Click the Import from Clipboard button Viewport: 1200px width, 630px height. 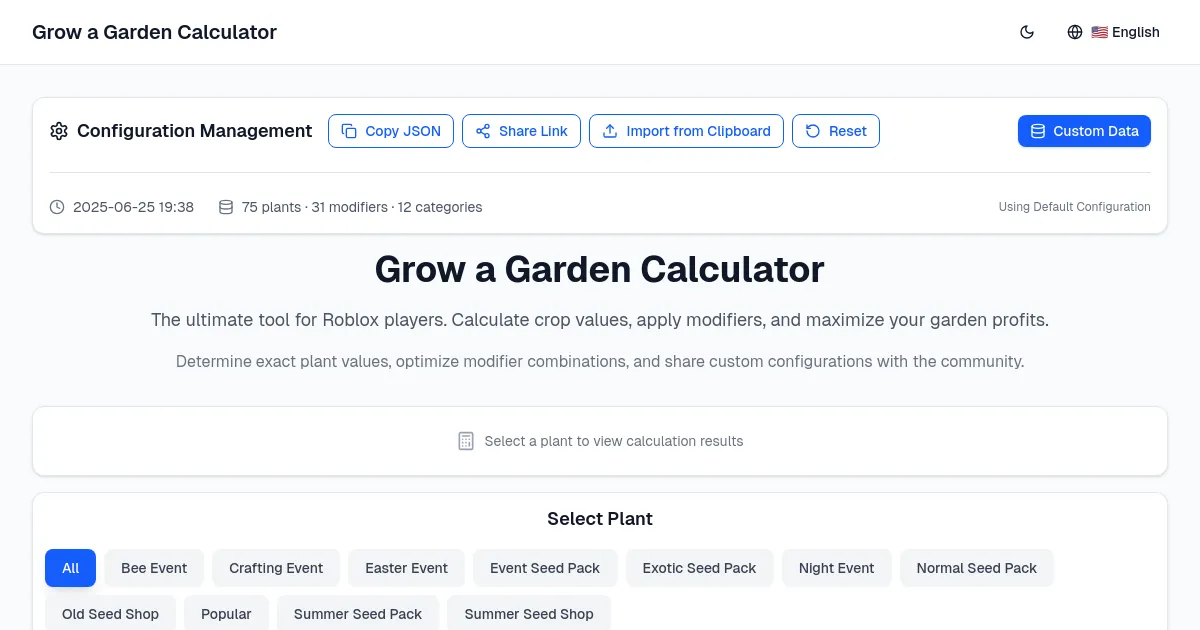pyautogui.click(x=686, y=131)
